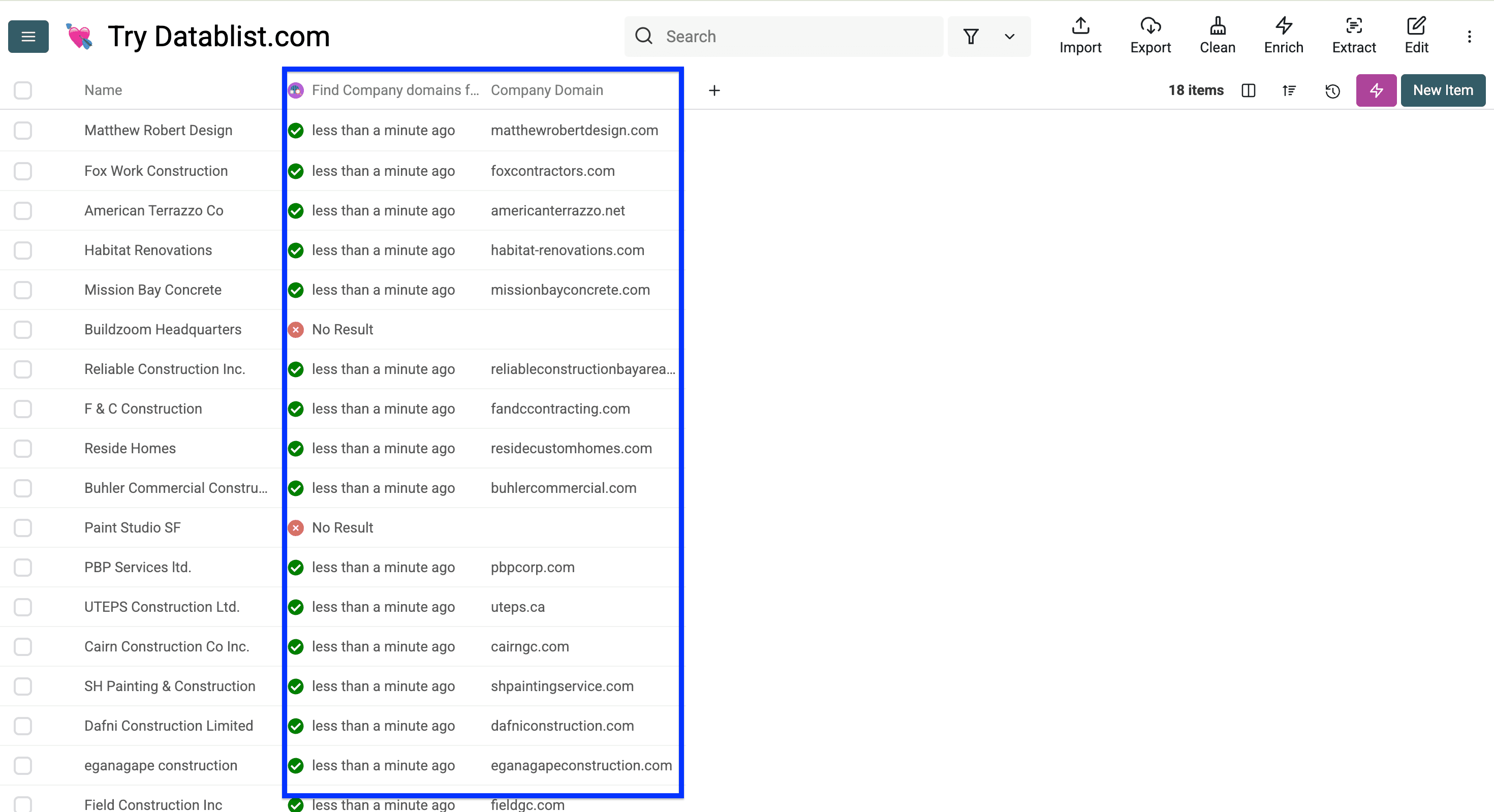Select the Edit icon
1494x812 pixels.
[1416, 36]
